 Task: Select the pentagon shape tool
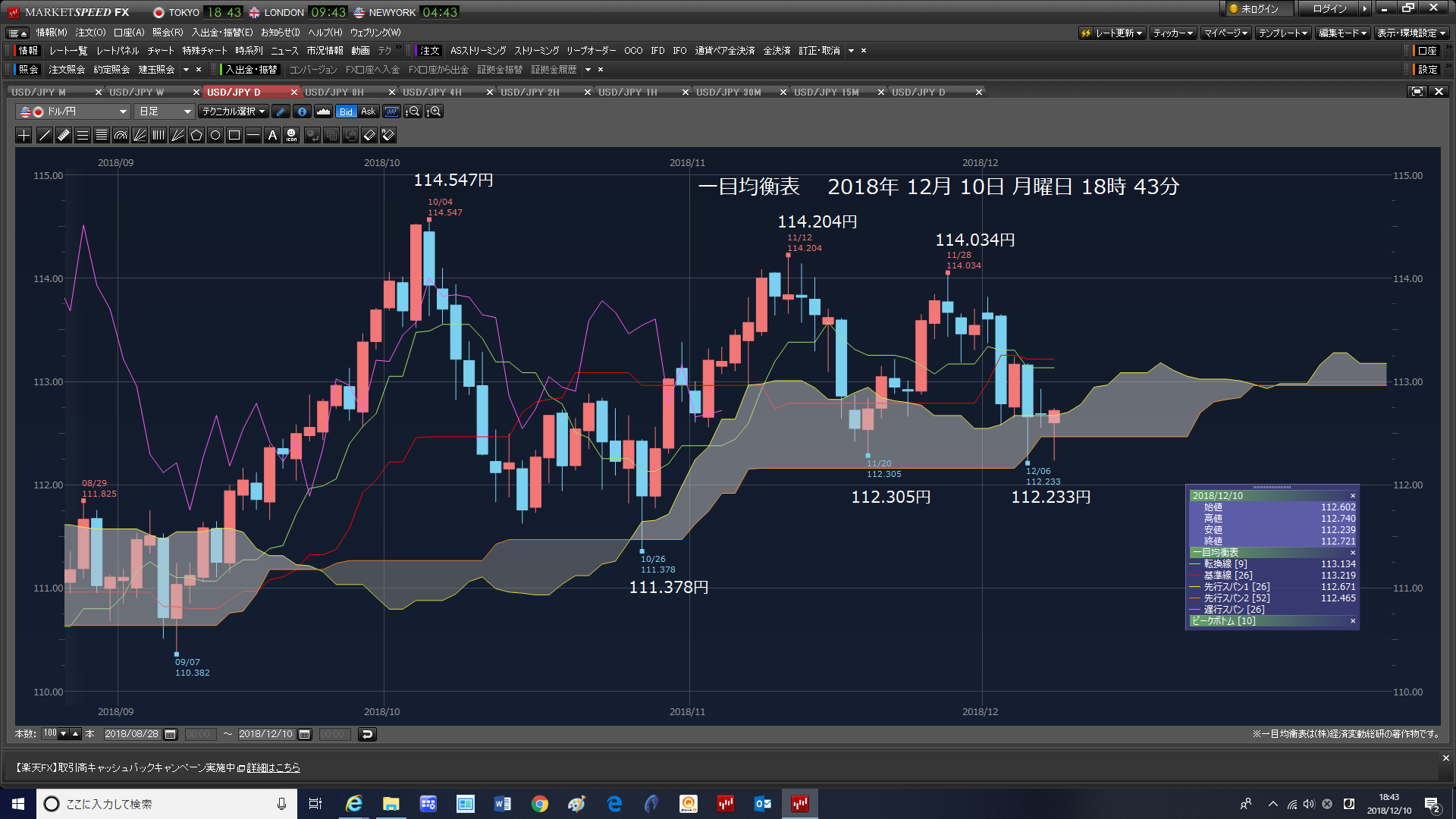click(x=196, y=135)
